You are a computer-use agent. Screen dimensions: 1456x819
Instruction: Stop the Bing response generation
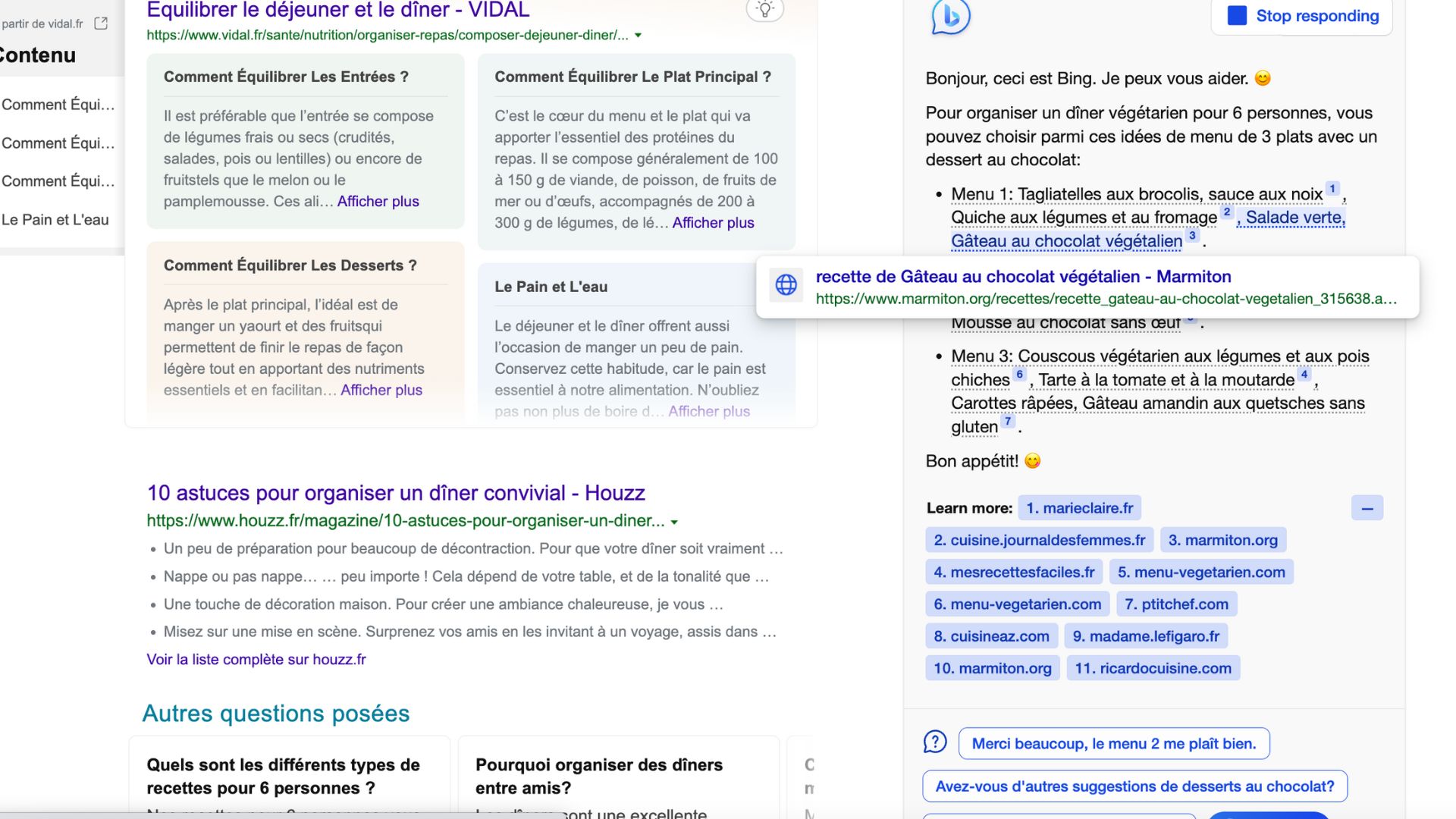[x=1302, y=16]
